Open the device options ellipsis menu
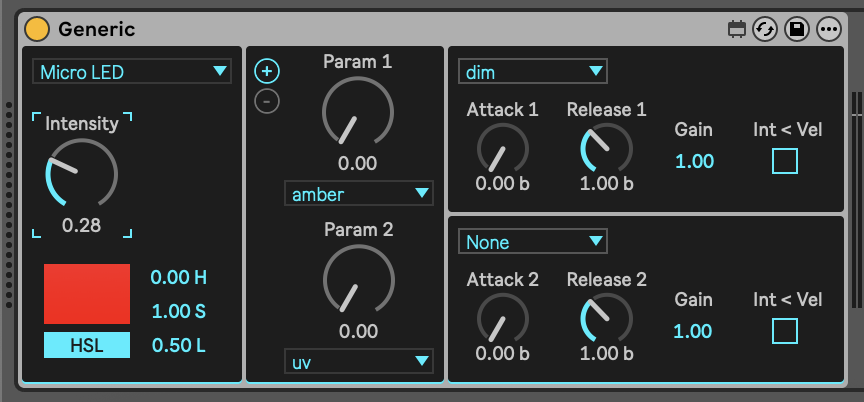Image resolution: width=864 pixels, height=402 pixels. click(x=828, y=29)
